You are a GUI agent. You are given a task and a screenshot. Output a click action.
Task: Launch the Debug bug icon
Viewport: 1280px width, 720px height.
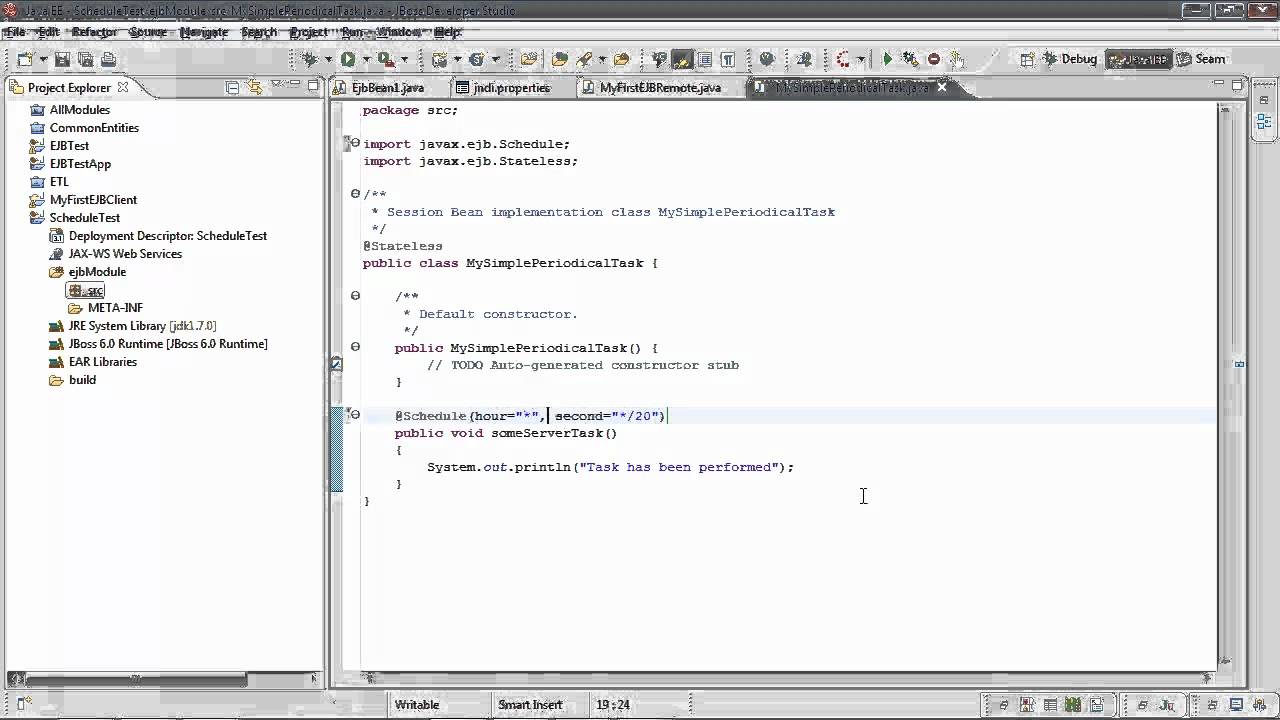click(x=310, y=60)
